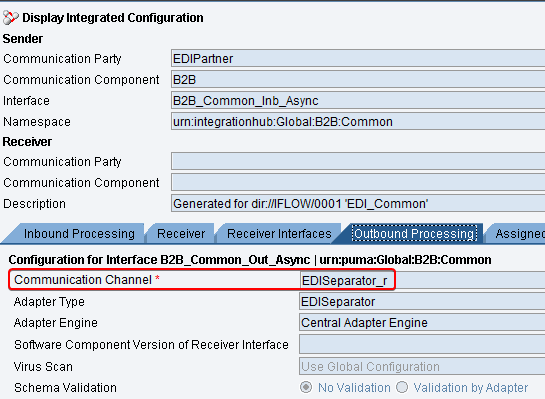Click the Receiver section heading
Screen dimensions: 545x399
pos(27,142)
